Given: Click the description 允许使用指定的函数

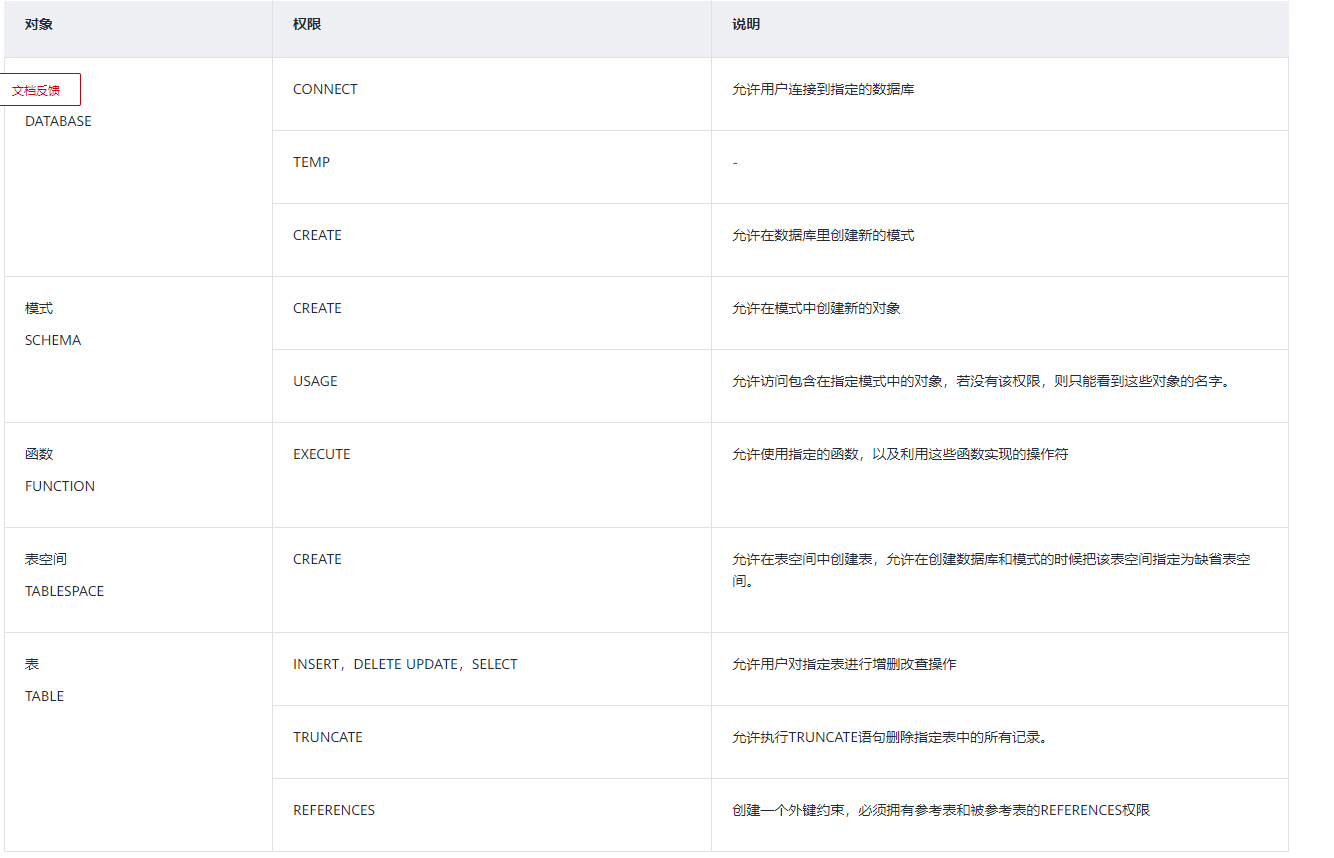Looking at the screenshot, I should pyautogui.click(x=900, y=454).
